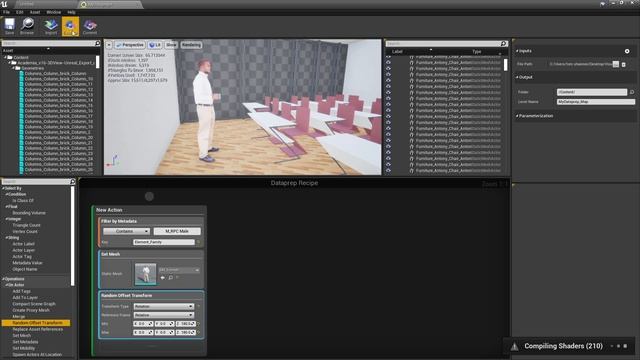Open the Reference Frame Relative dropdown
The height and width of the screenshot is (360, 640).
(164, 315)
